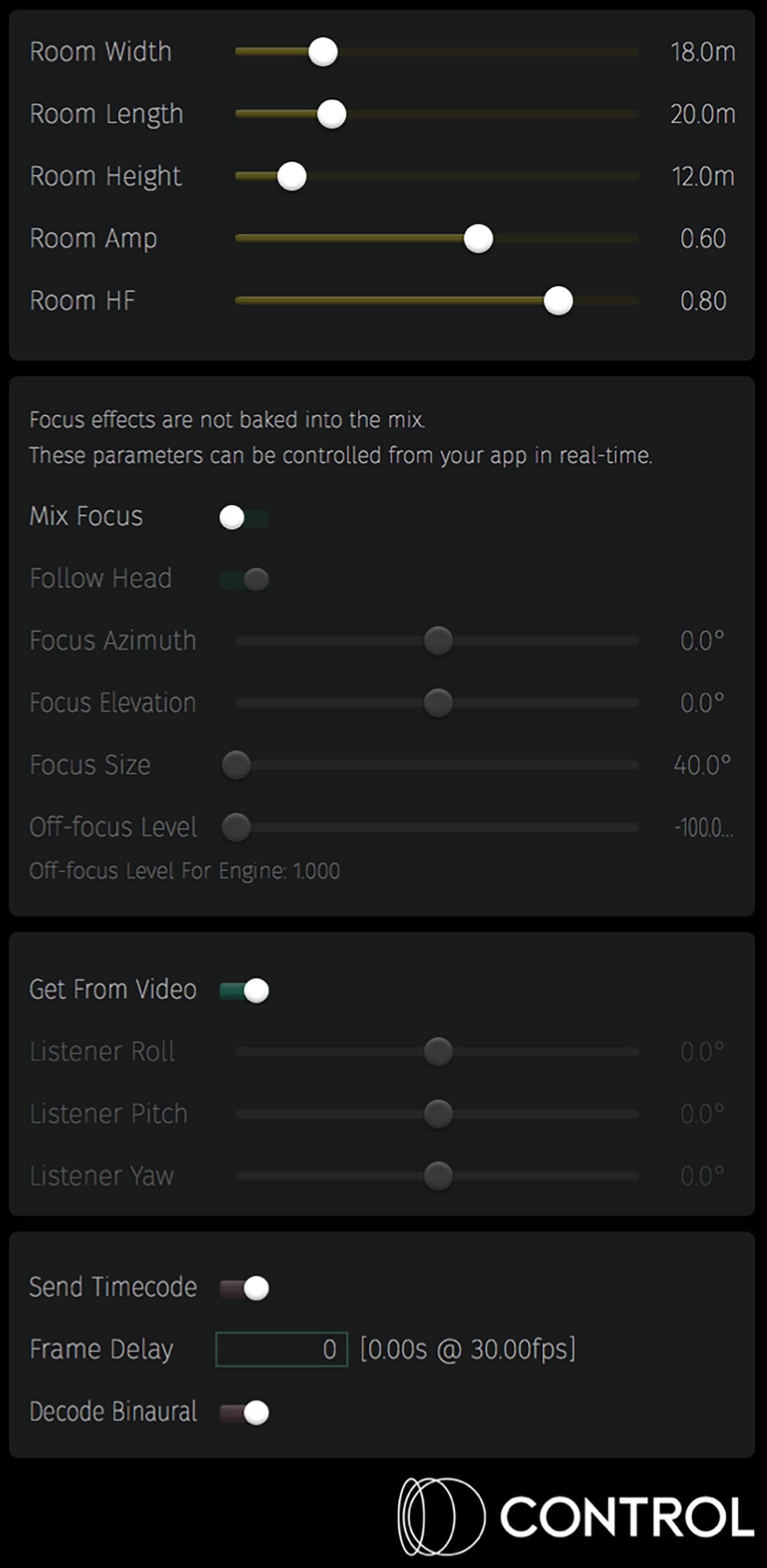Click the Room Length slider knob
Image resolution: width=767 pixels, height=1568 pixels.
pyautogui.click(x=332, y=115)
